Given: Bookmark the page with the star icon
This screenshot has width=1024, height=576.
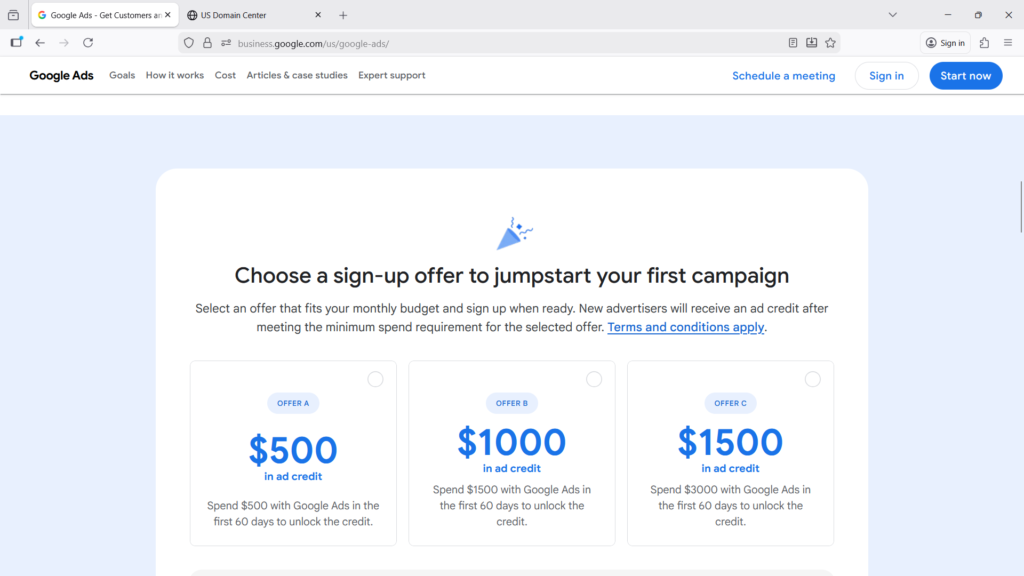Looking at the screenshot, I should point(830,43).
